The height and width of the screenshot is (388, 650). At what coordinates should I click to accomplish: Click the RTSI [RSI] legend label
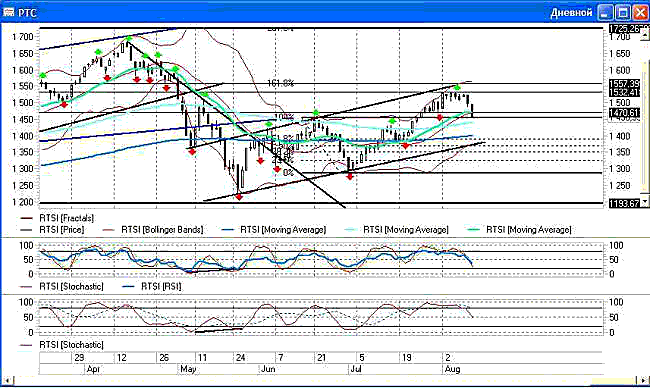161,286
